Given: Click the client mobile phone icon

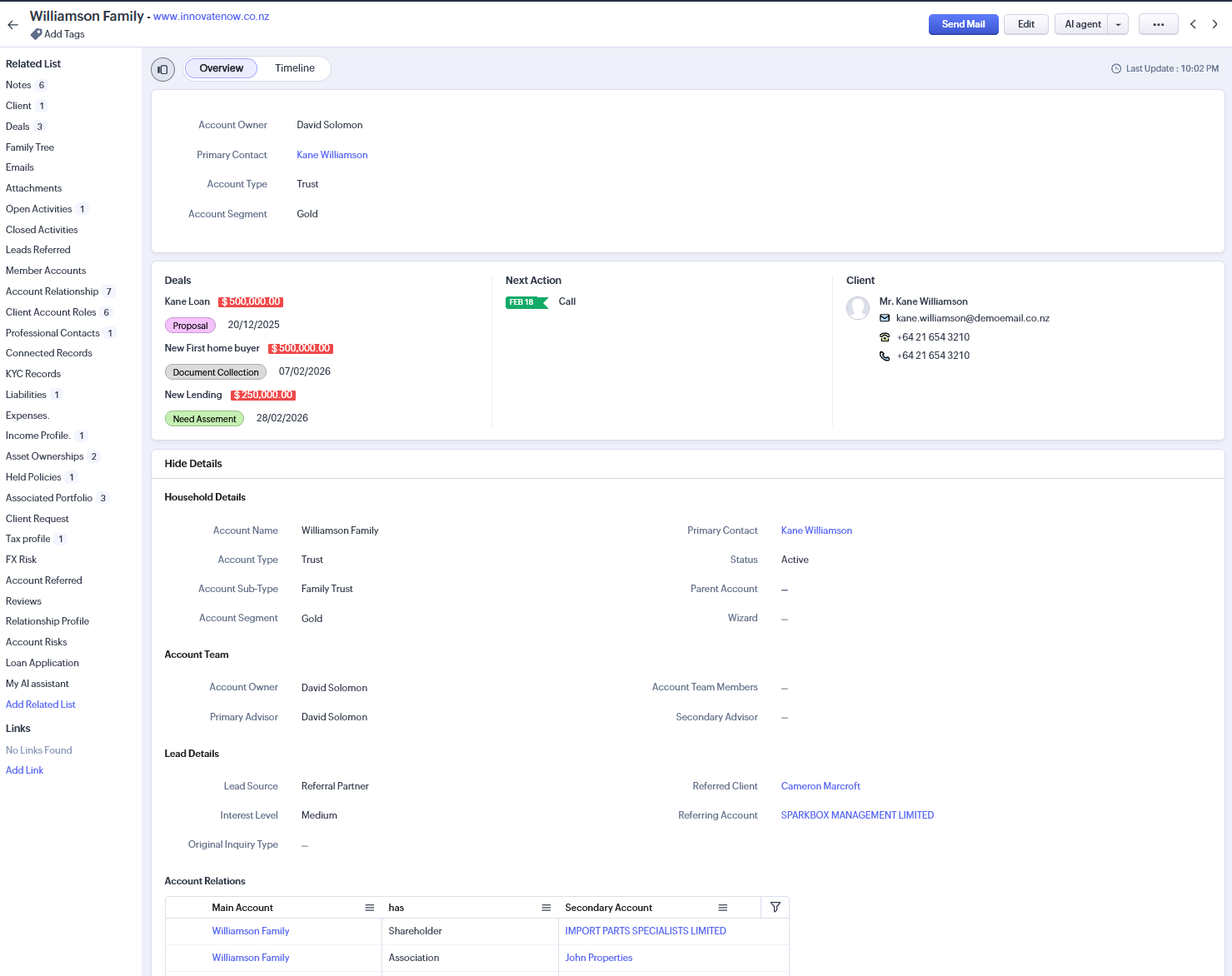Looking at the screenshot, I should (x=885, y=356).
